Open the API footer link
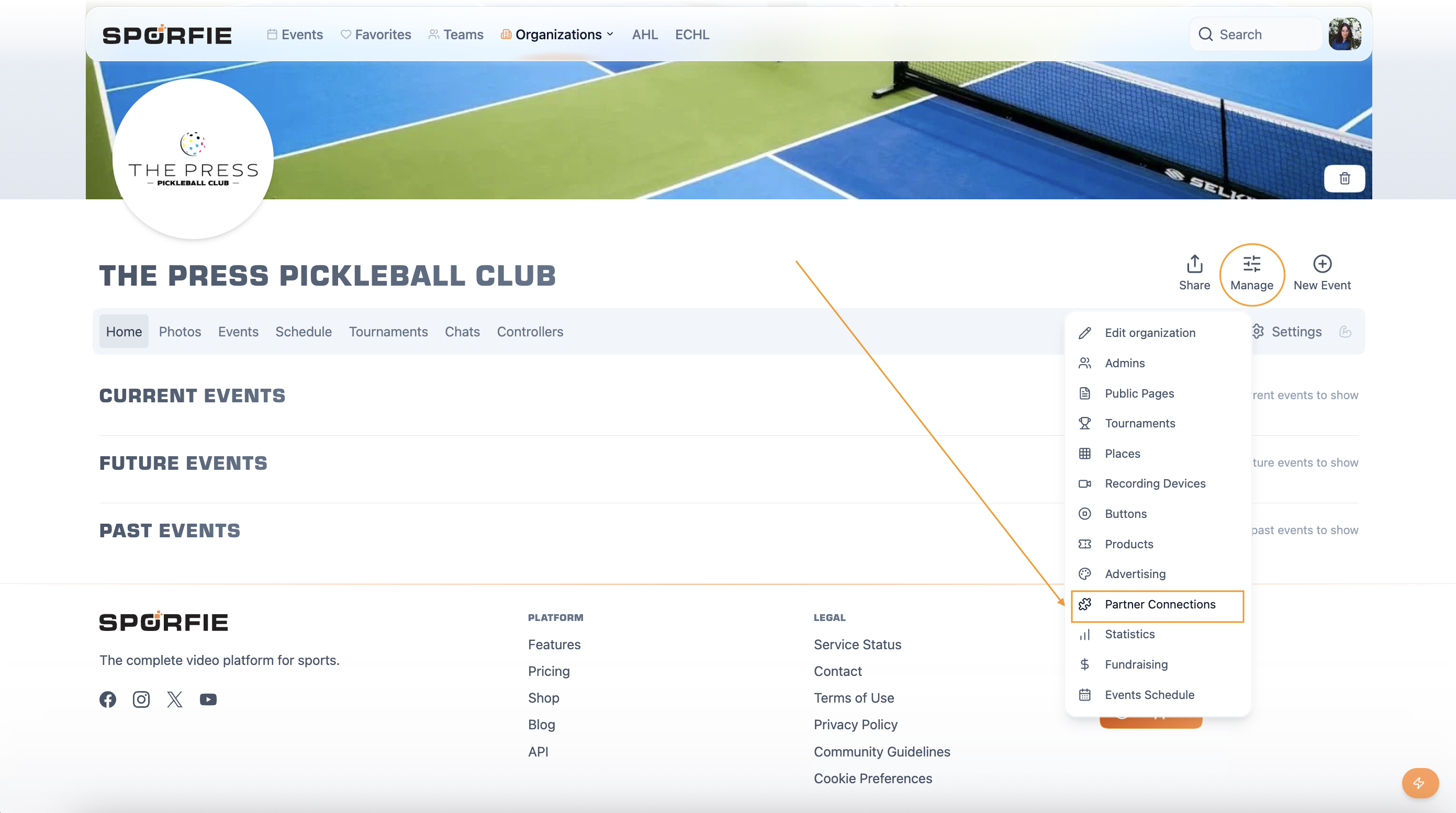 click(x=538, y=751)
